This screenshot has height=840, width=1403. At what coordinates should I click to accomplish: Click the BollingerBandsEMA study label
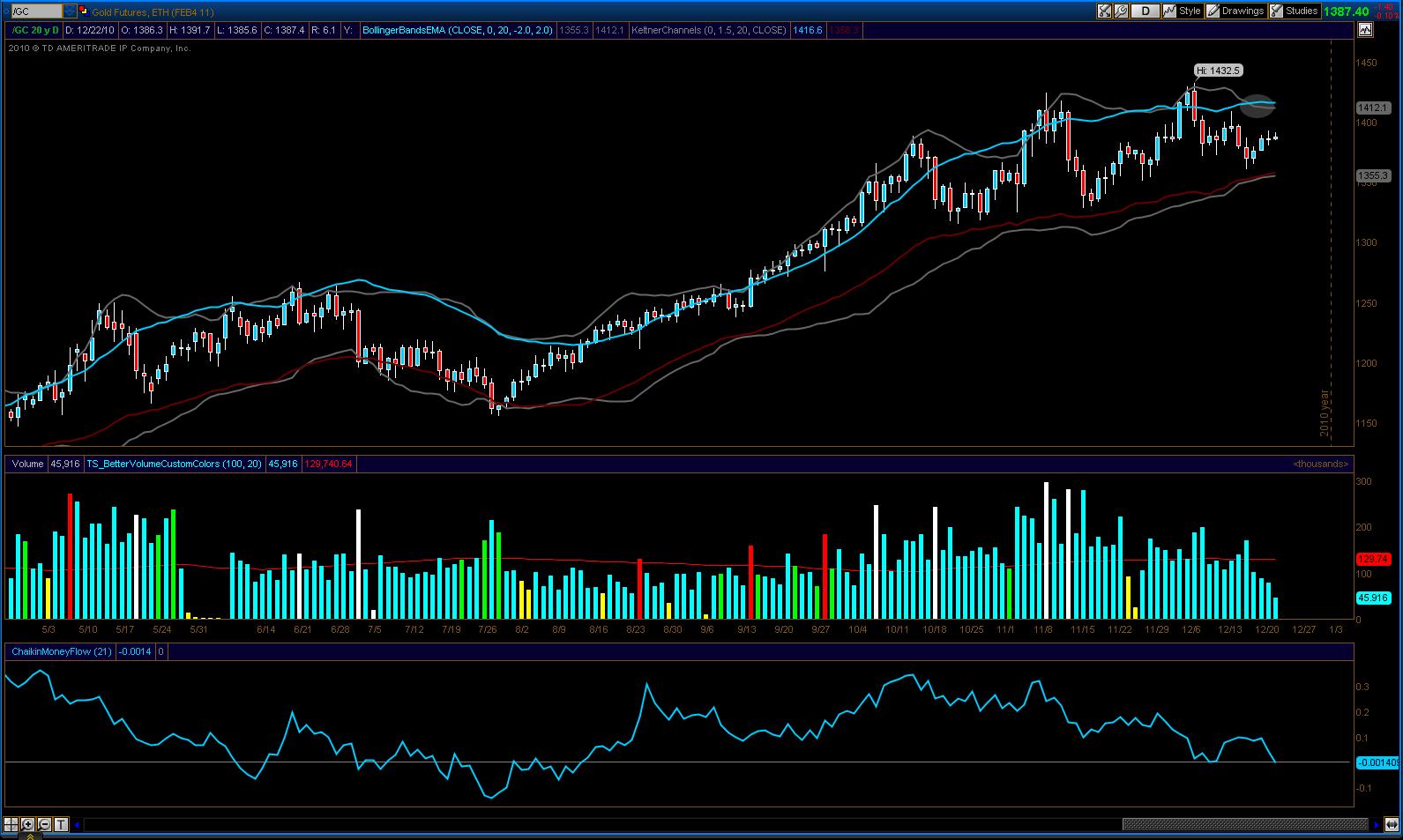click(x=458, y=30)
